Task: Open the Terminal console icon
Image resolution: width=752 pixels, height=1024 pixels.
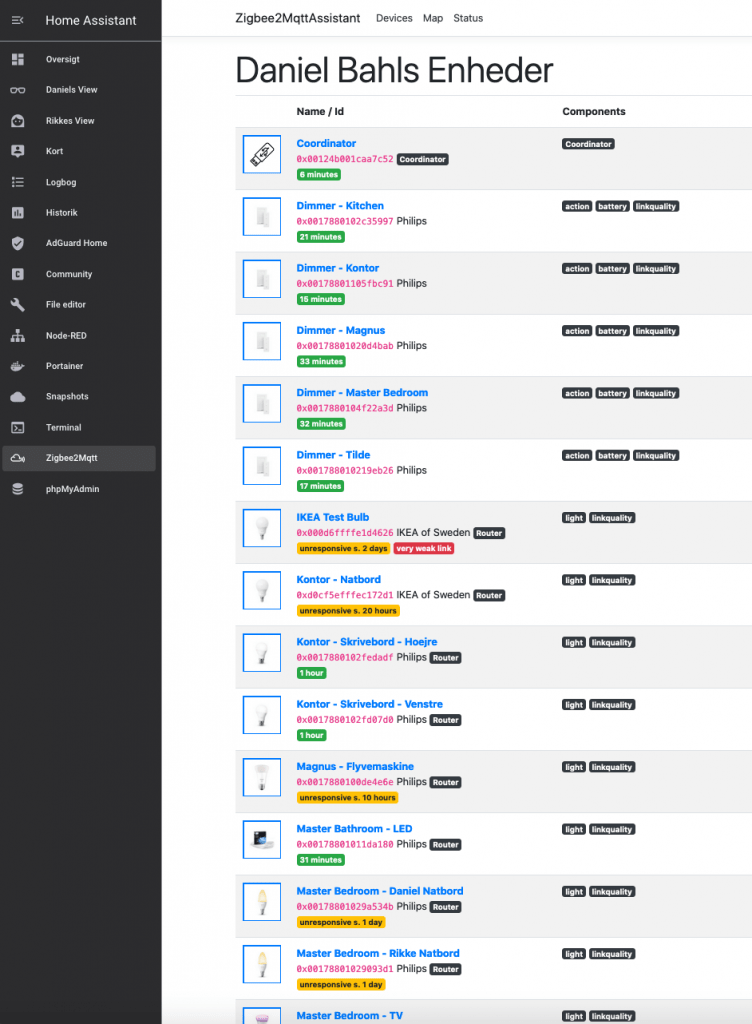Action: [x=18, y=428]
